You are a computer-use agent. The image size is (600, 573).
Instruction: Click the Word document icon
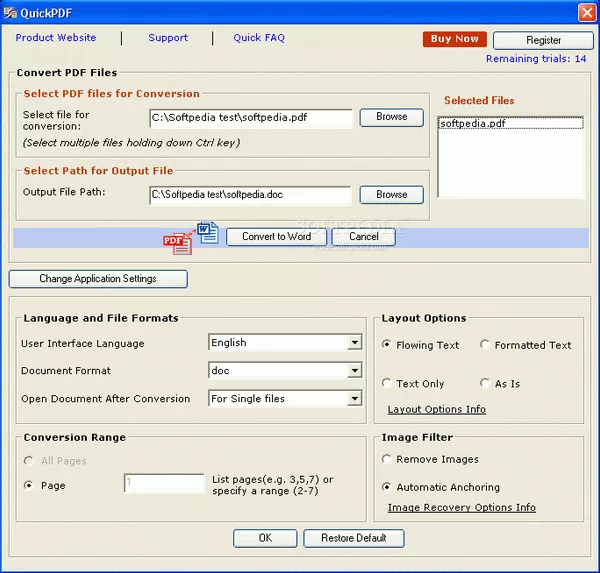click(208, 233)
